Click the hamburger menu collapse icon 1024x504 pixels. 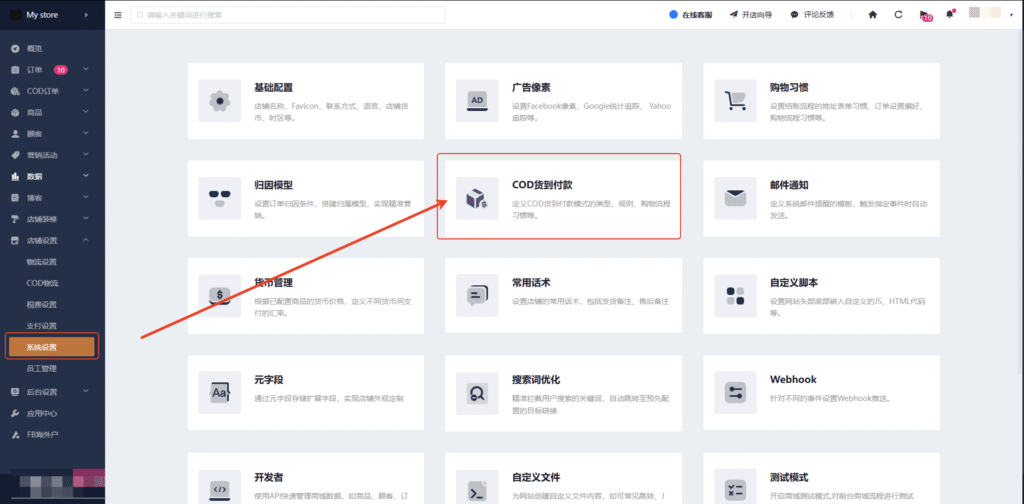pyautogui.click(x=119, y=15)
